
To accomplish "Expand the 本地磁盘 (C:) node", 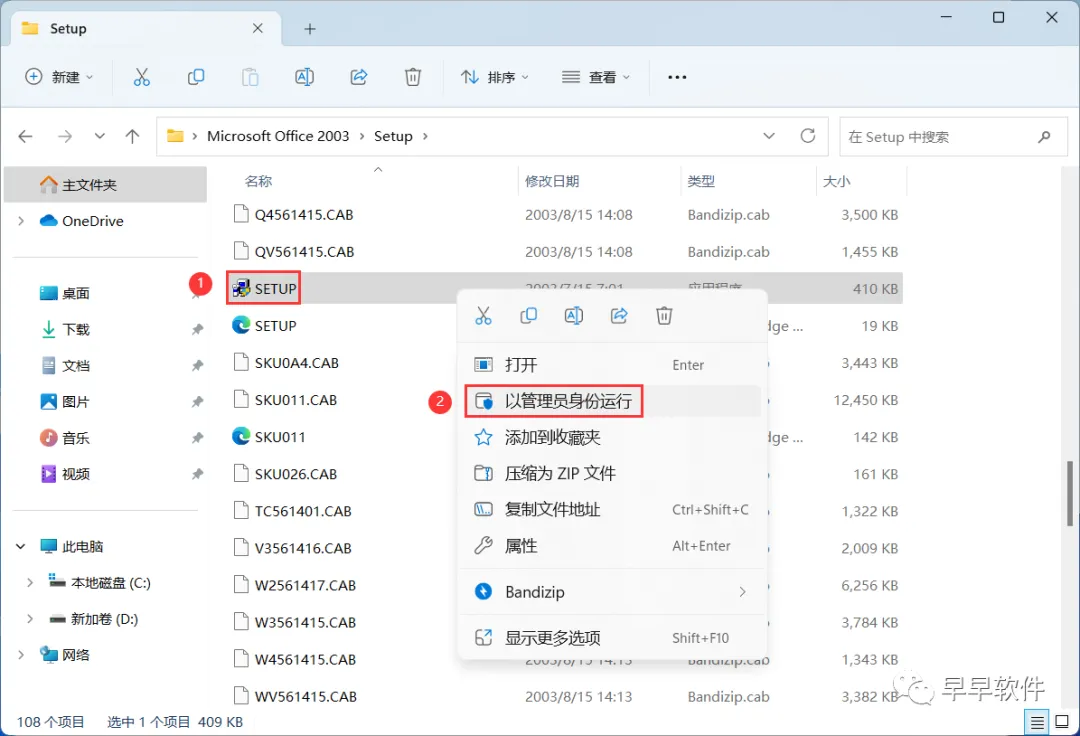I will click(30, 583).
